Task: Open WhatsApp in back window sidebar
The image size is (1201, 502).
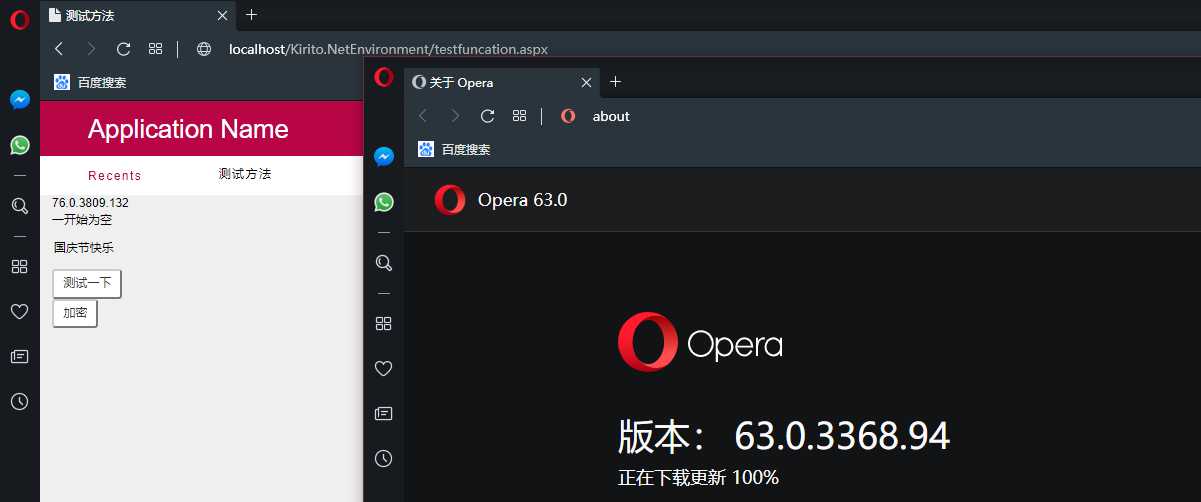Action: coord(20,145)
